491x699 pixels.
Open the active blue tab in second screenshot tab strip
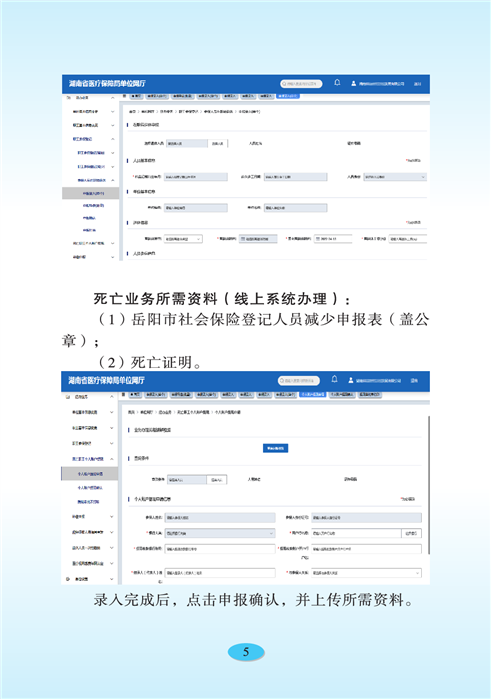click(x=313, y=395)
